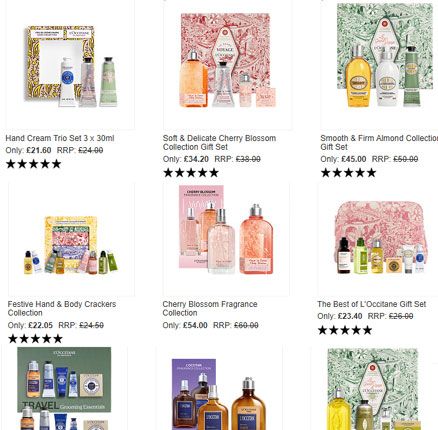
Task: Click The Best of L'Occitane Gift Set title
Action: point(372,304)
